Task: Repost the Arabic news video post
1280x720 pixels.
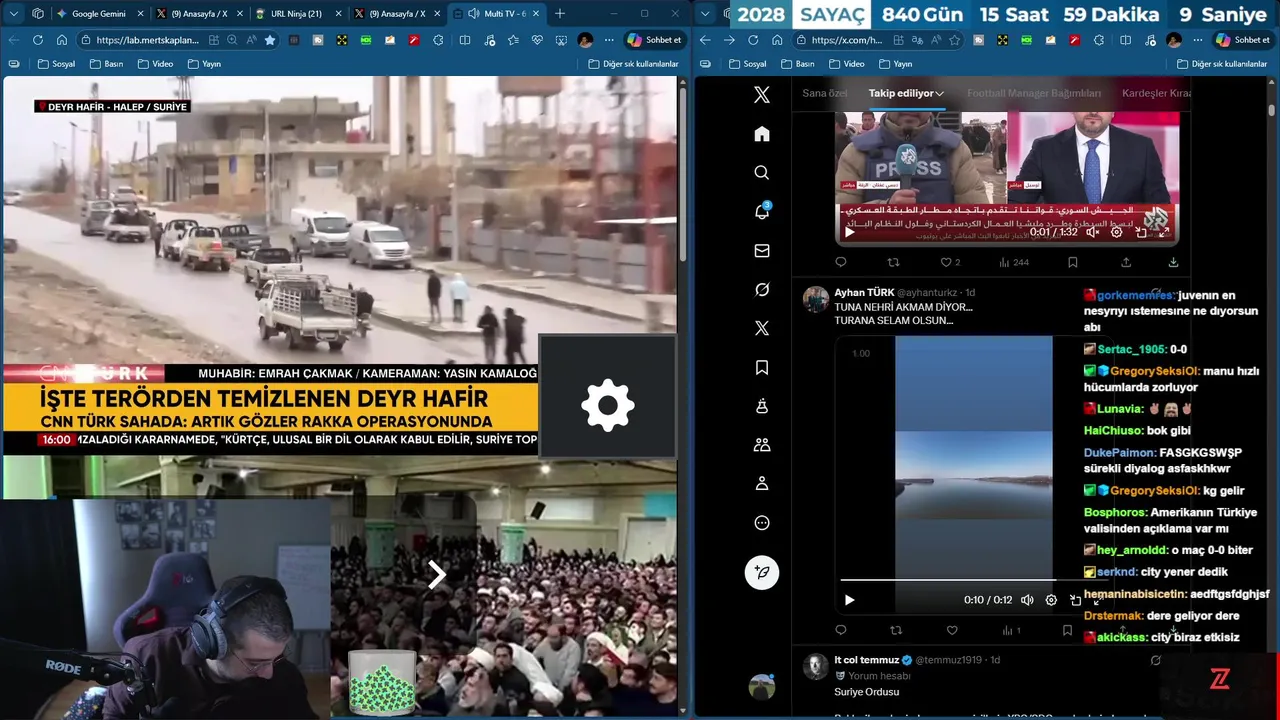Action: (893, 262)
